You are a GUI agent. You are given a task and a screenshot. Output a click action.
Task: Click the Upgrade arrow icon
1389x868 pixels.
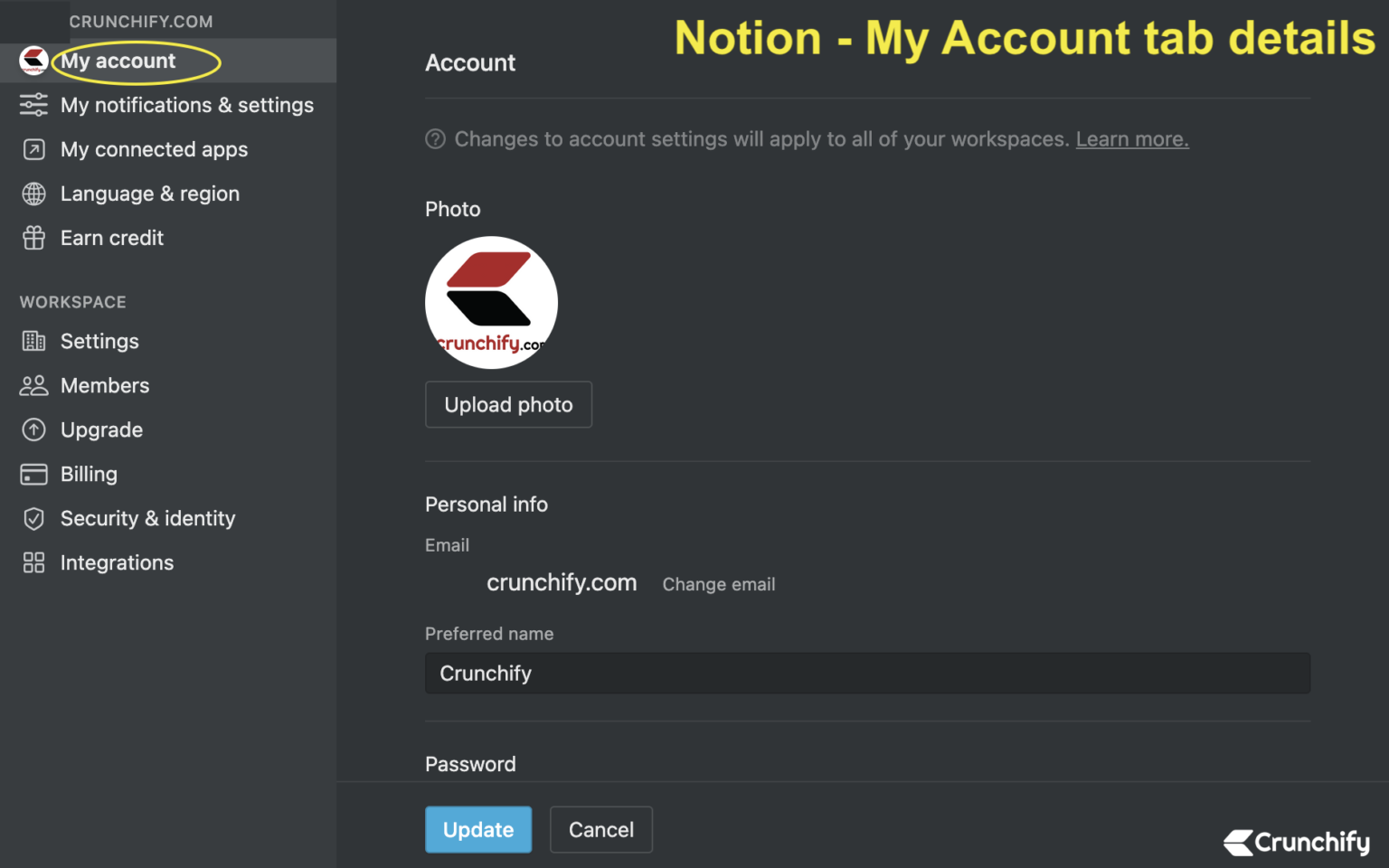pos(33,429)
